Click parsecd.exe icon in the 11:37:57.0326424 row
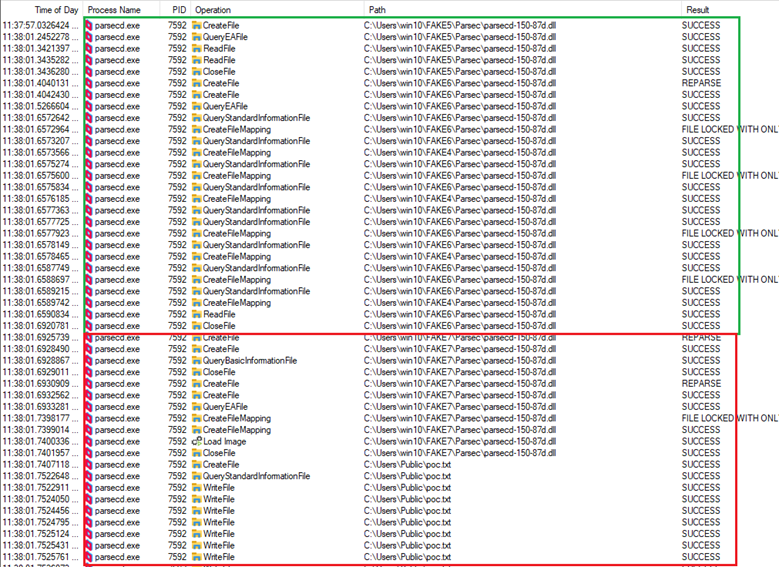The width and height of the screenshot is (779, 567). click(x=89, y=25)
